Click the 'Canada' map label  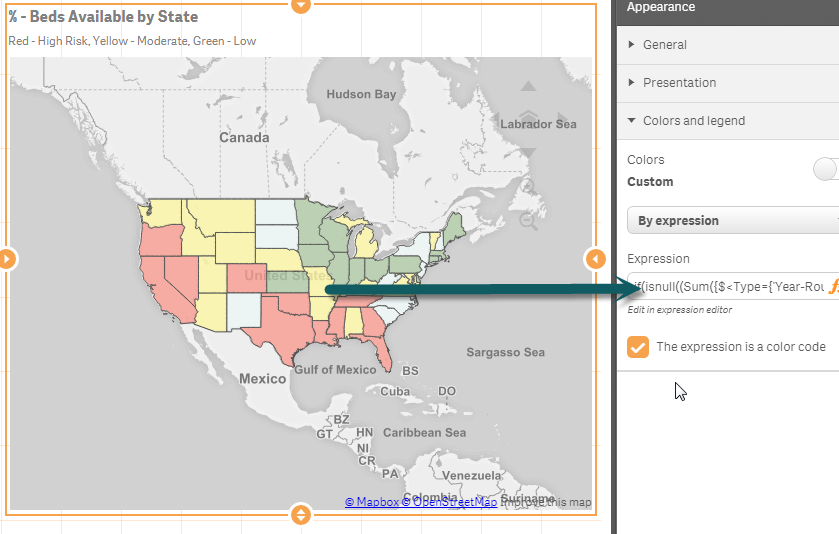(x=244, y=138)
